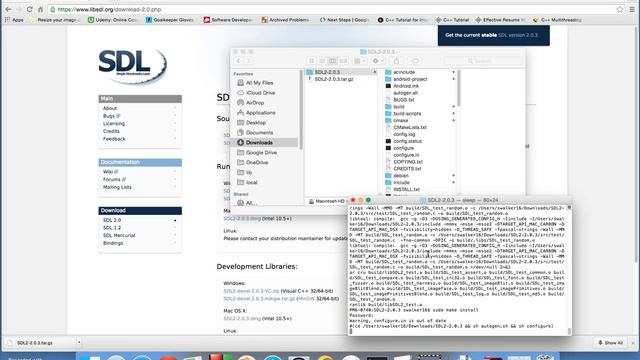Viewport: 640px width, 360px height.
Task: Open Feedback in Main sidebar menu
Action: [114, 139]
